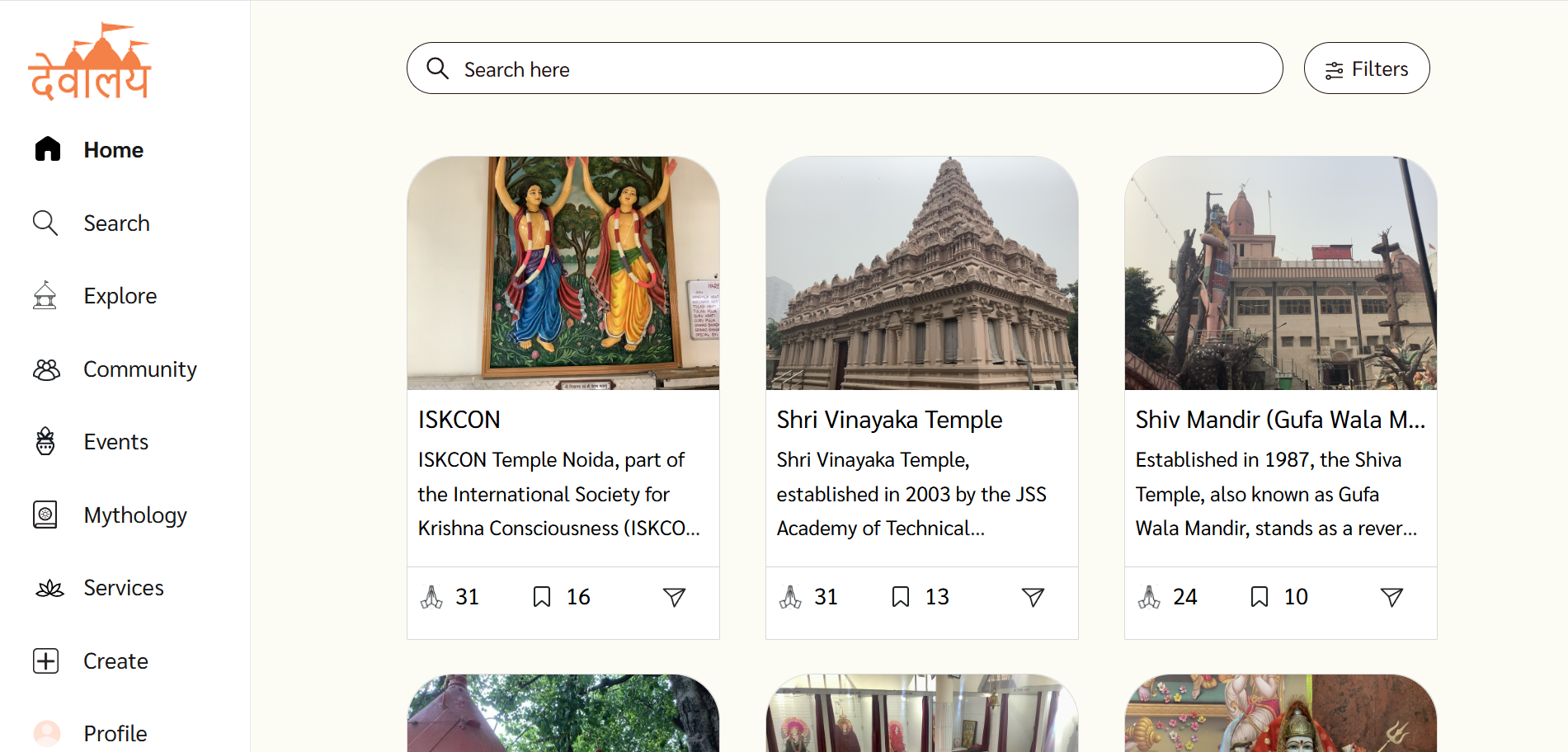Select the Mythology book icon
Viewport: 1568px width, 752px height.
45,515
